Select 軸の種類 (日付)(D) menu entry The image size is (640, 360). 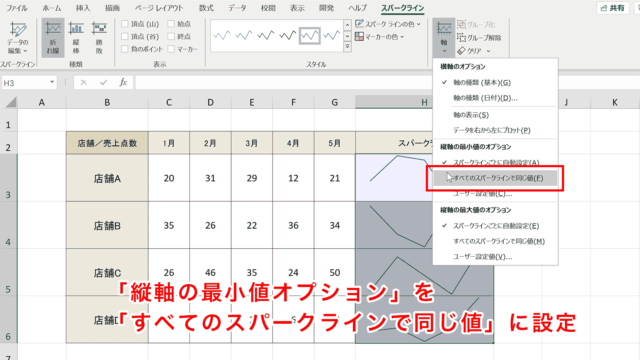click(485, 98)
